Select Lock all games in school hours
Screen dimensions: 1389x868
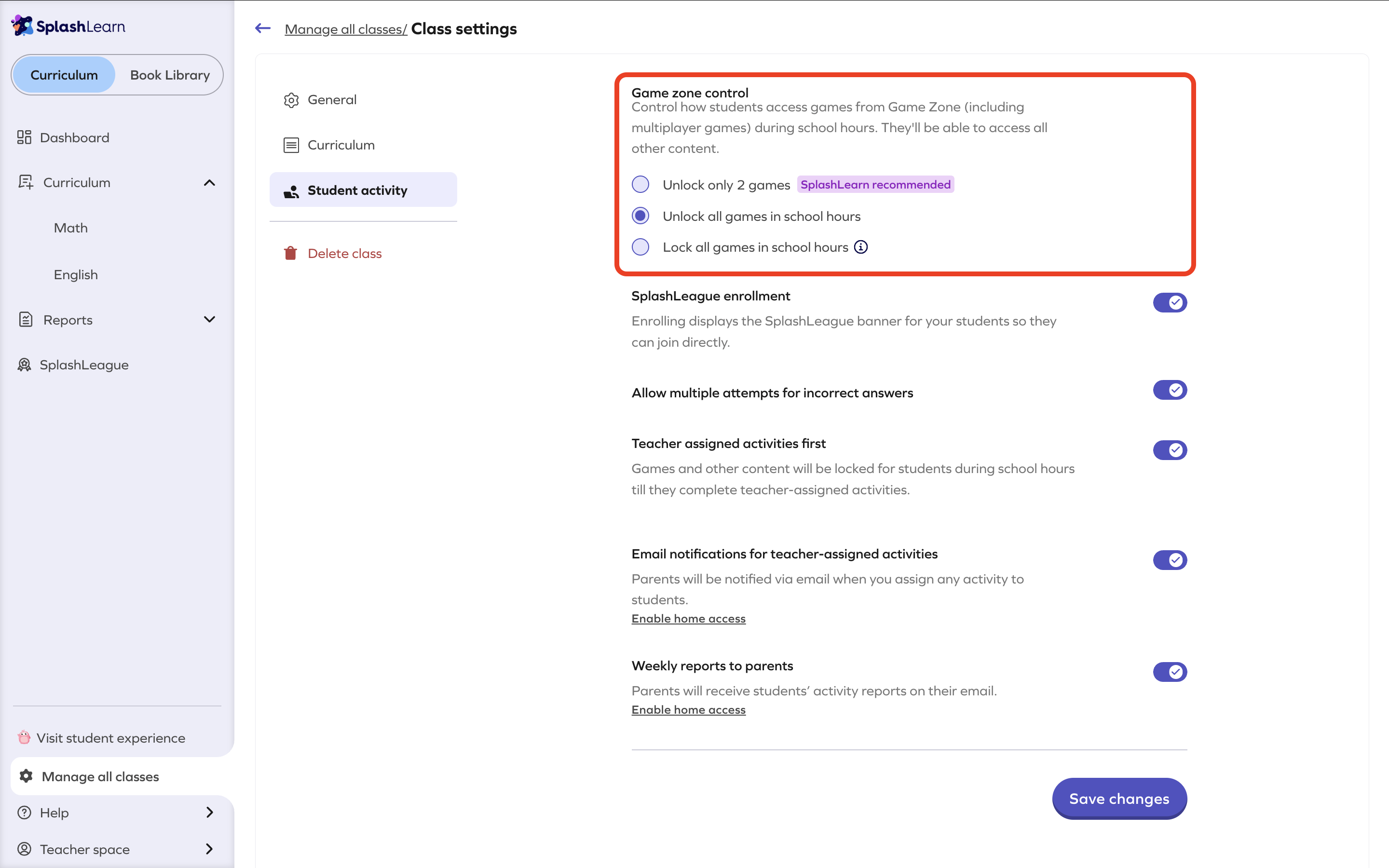[x=640, y=247]
